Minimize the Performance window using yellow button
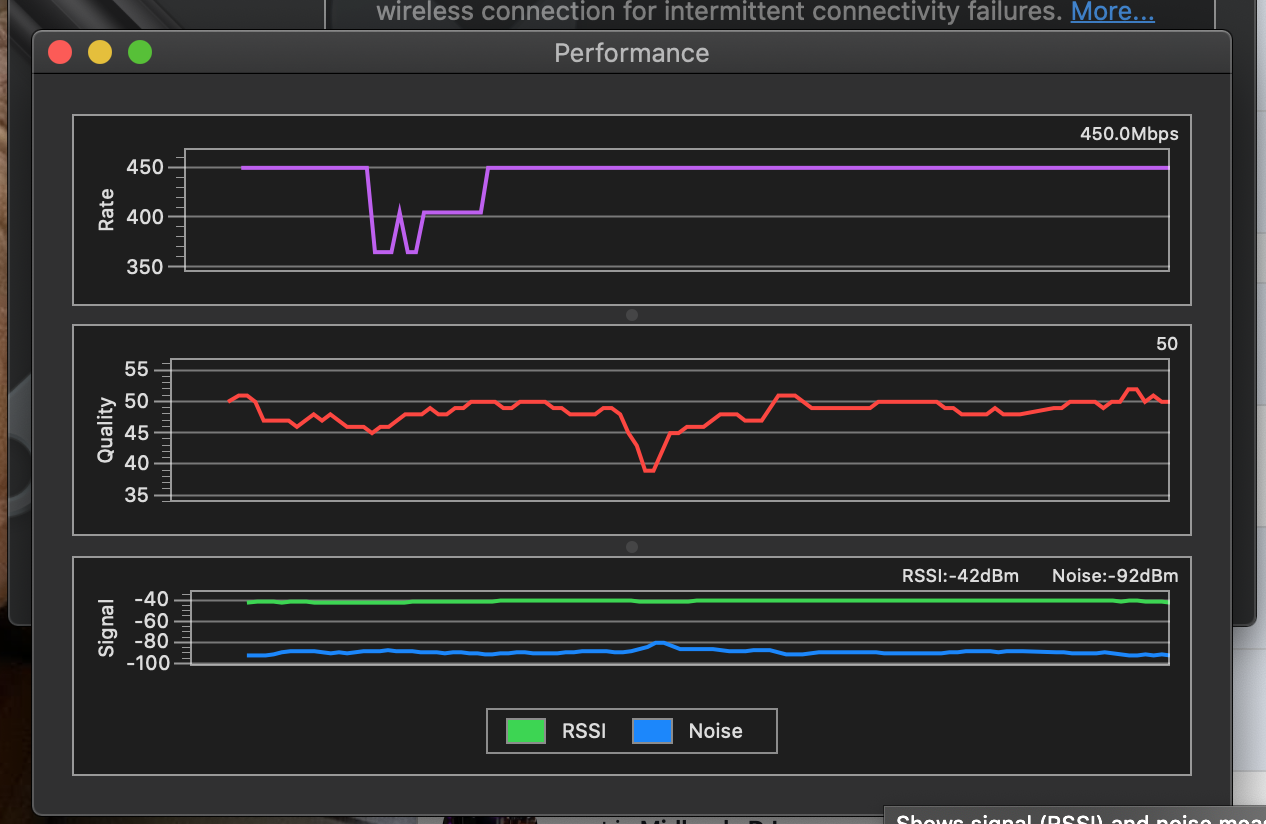Screen dimensions: 1266x824 coord(100,52)
